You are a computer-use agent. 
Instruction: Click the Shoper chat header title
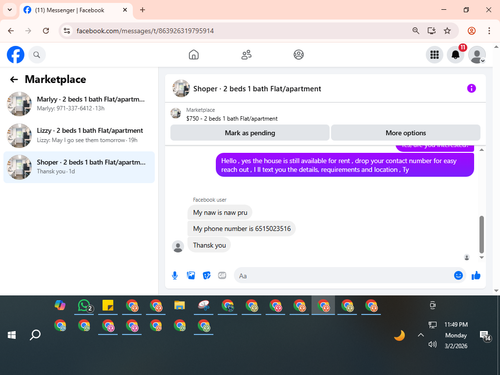click(257, 89)
